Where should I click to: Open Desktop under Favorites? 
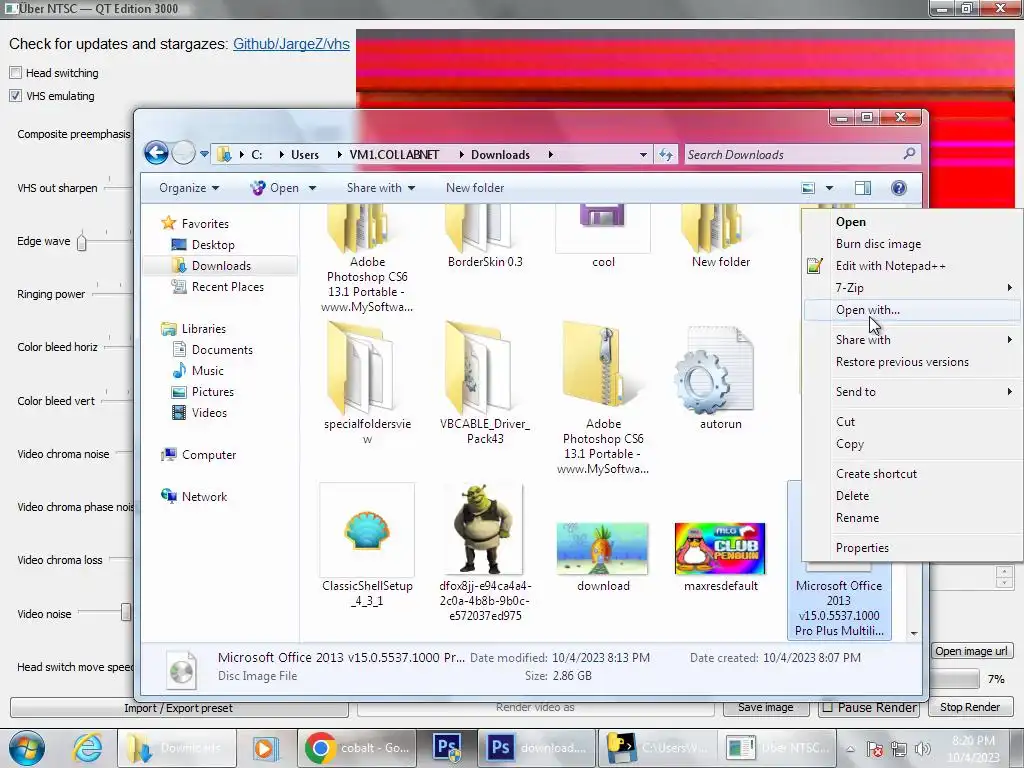click(x=213, y=245)
